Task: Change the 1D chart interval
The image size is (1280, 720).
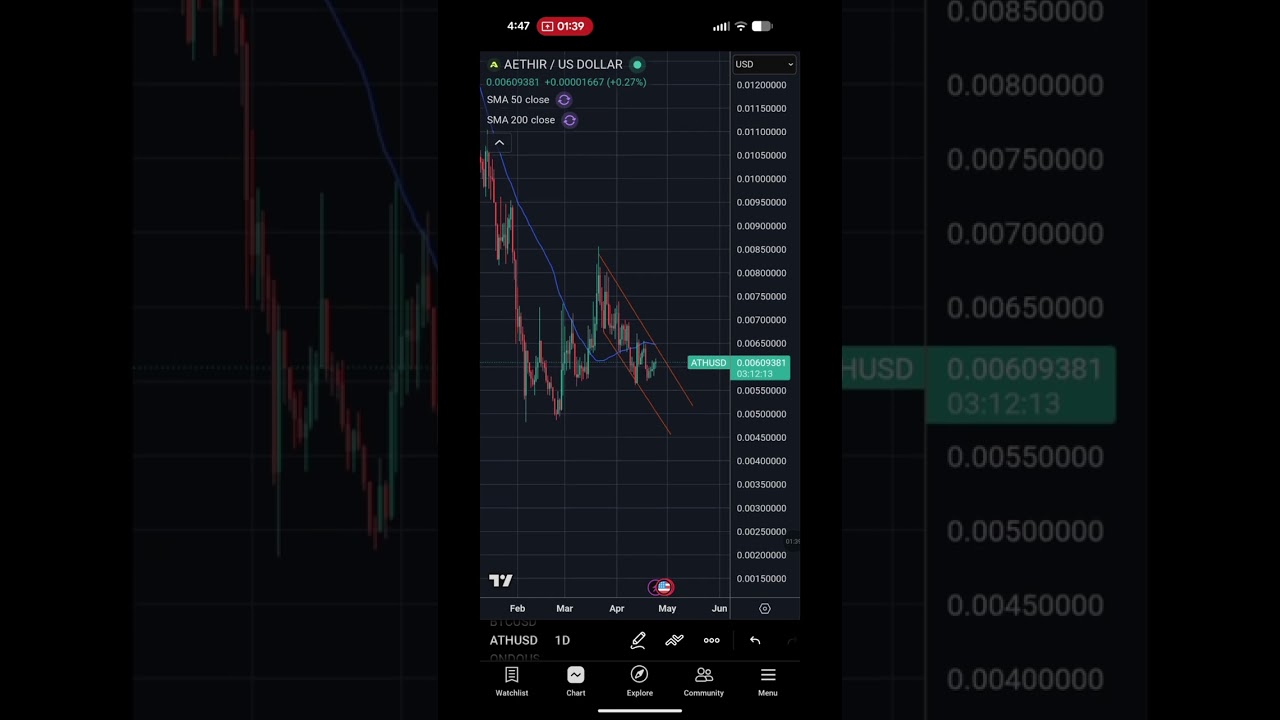Action: 562,640
